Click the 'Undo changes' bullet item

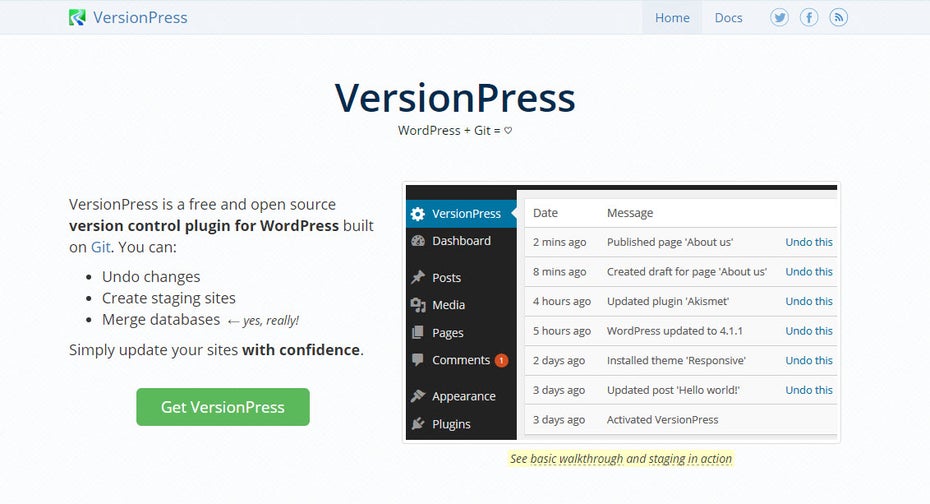coord(151,277)
